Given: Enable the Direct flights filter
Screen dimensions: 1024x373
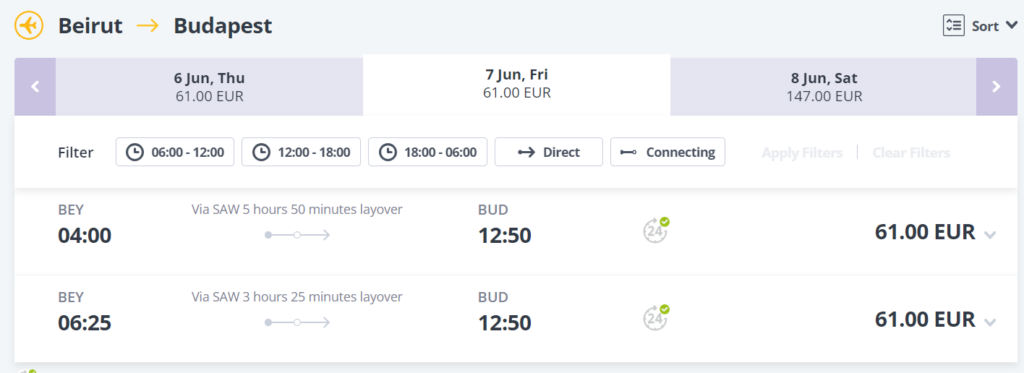Looking at the screenshot, I should (x=549, y=152).
